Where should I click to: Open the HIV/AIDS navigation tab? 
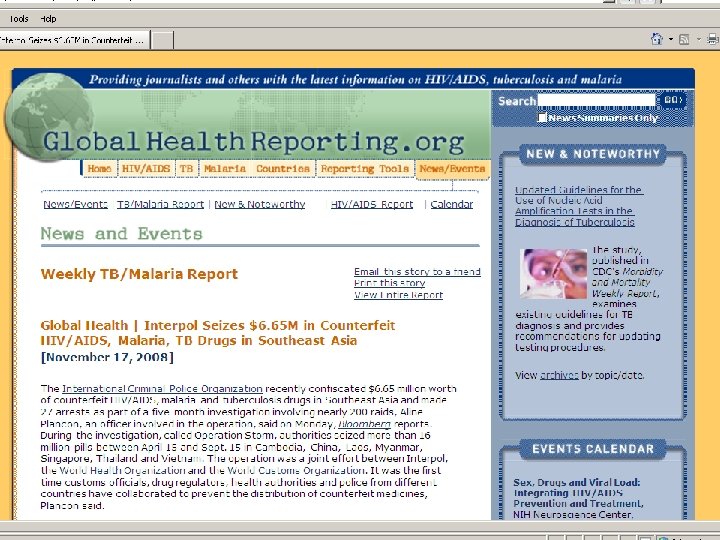tap(146, 169)
